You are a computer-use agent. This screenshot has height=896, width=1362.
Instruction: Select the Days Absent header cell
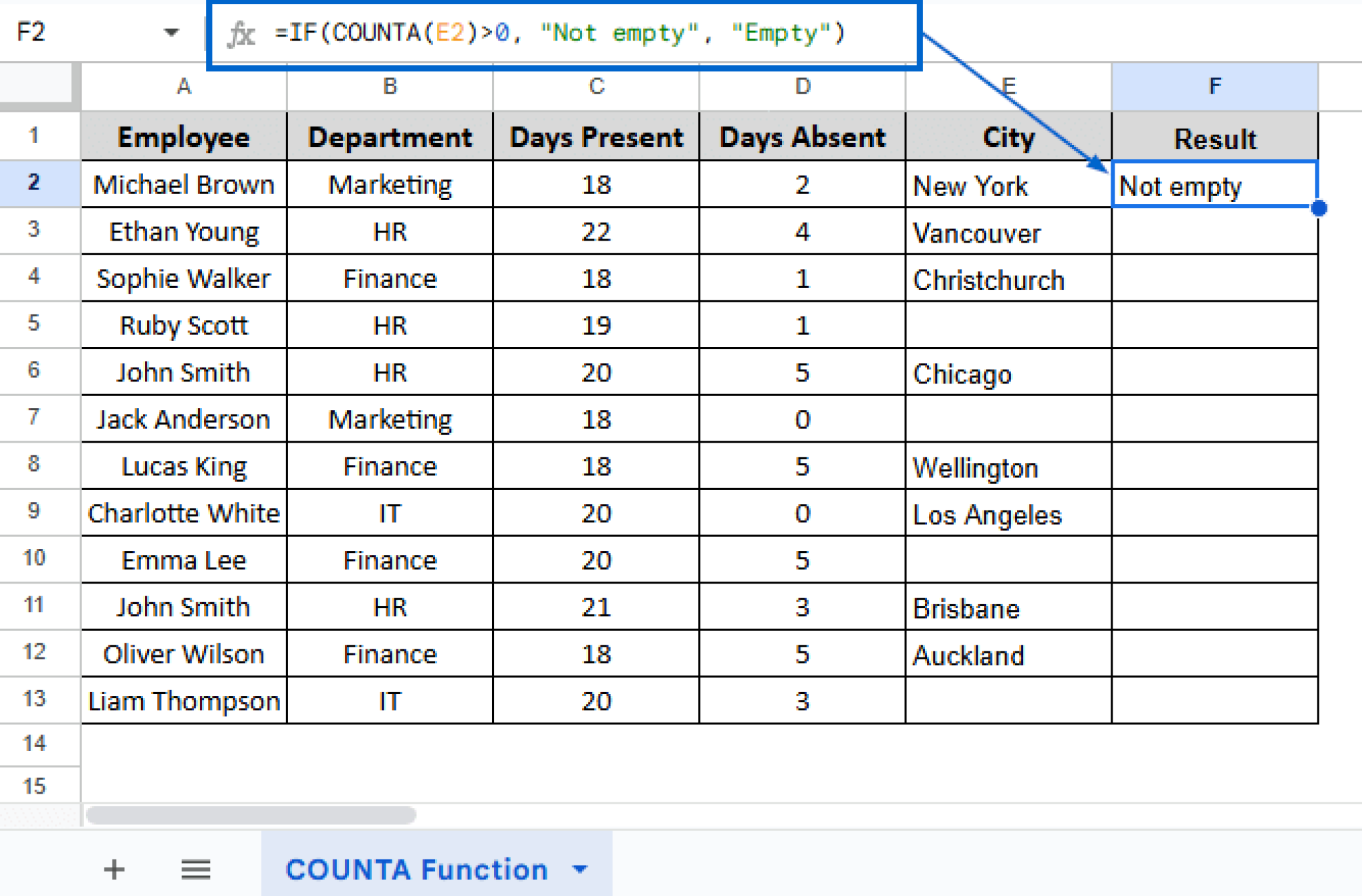(x=801, y=138)
